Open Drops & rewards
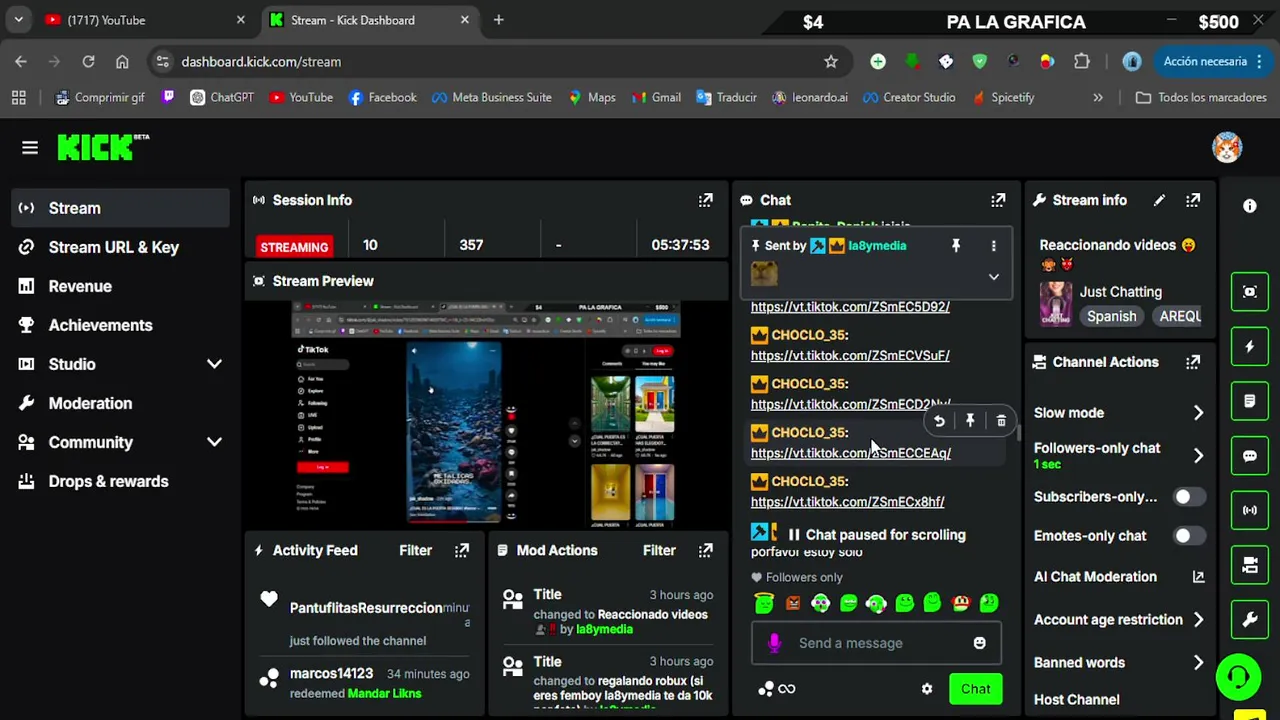This screenshot has height=720, width=1280. 120,481
